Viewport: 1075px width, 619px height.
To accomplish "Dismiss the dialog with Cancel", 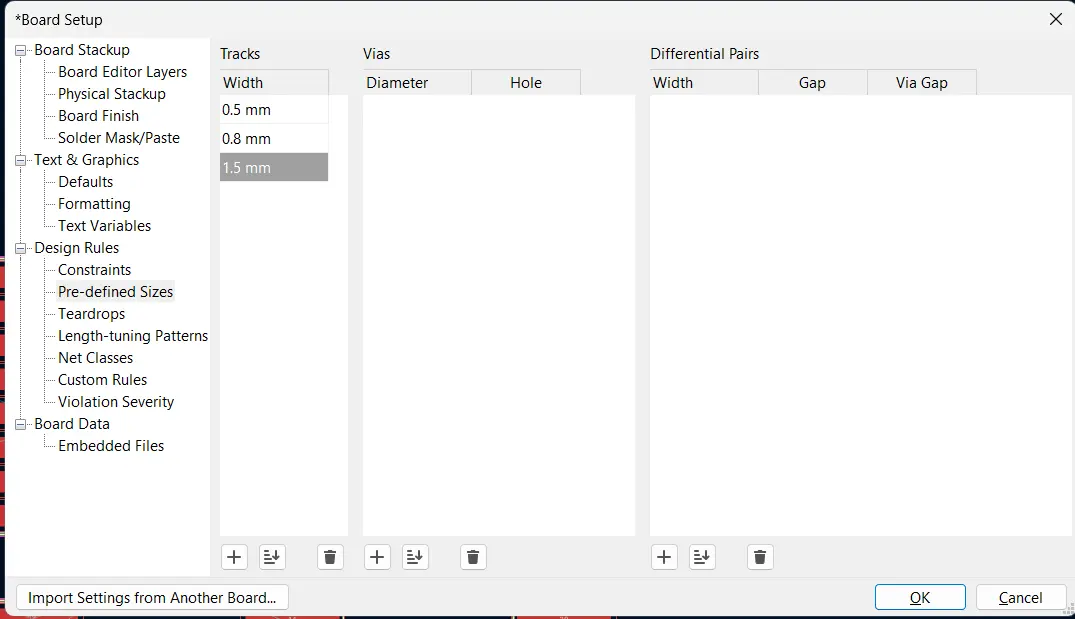I will [1021, 596].
